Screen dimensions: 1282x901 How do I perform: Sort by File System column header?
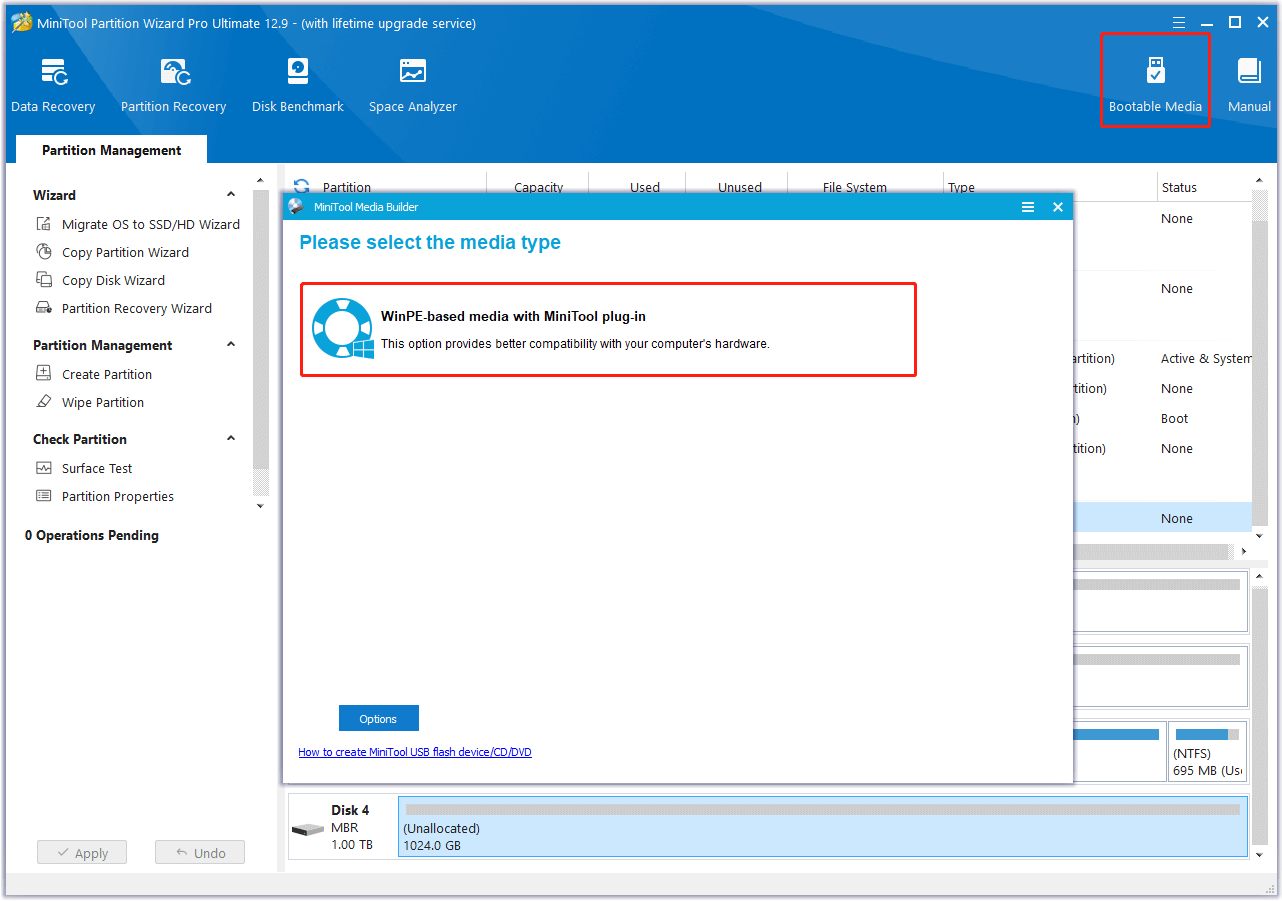855,187
